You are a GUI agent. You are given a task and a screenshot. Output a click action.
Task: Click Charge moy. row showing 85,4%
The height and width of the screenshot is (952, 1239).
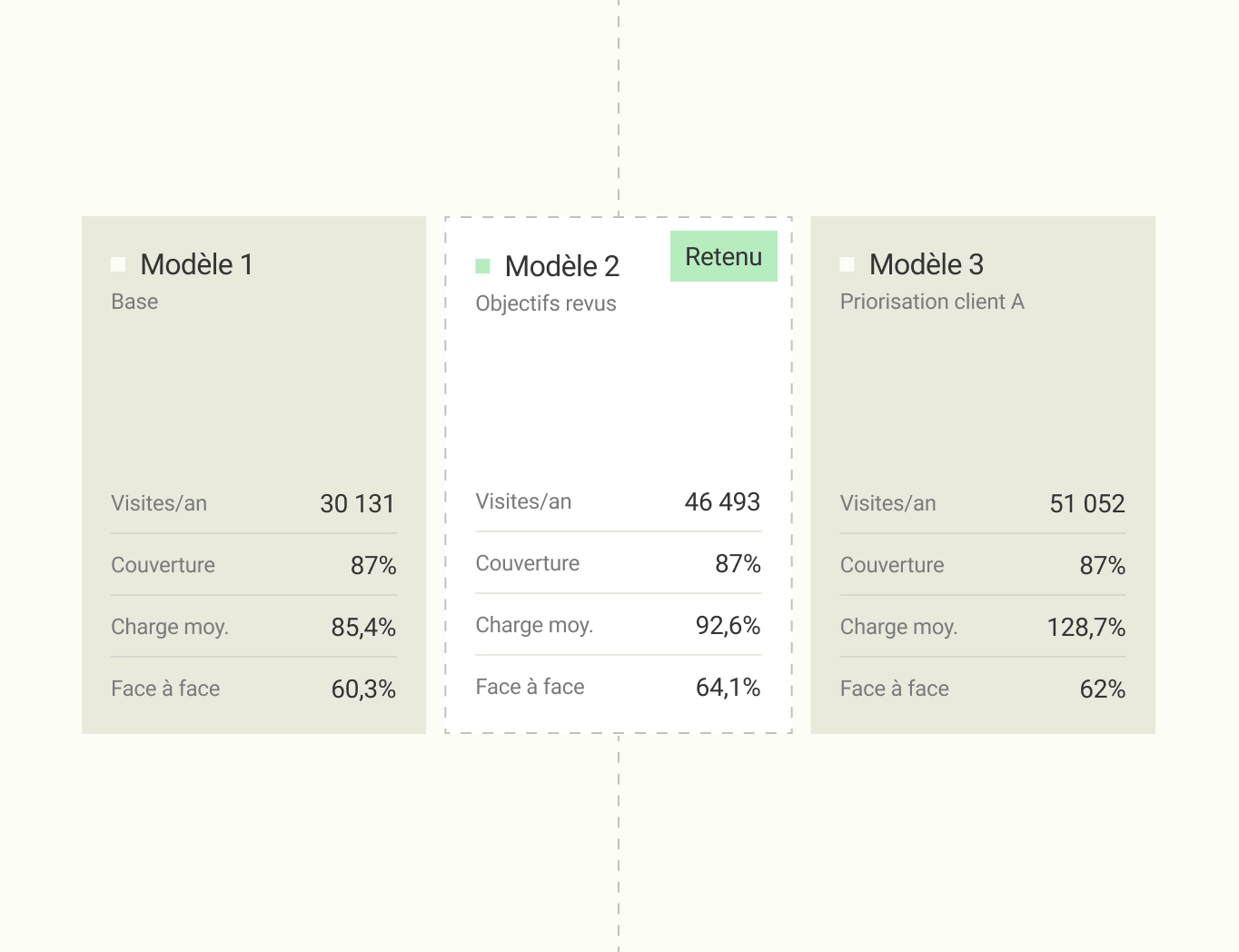click(x=253, y=627)
